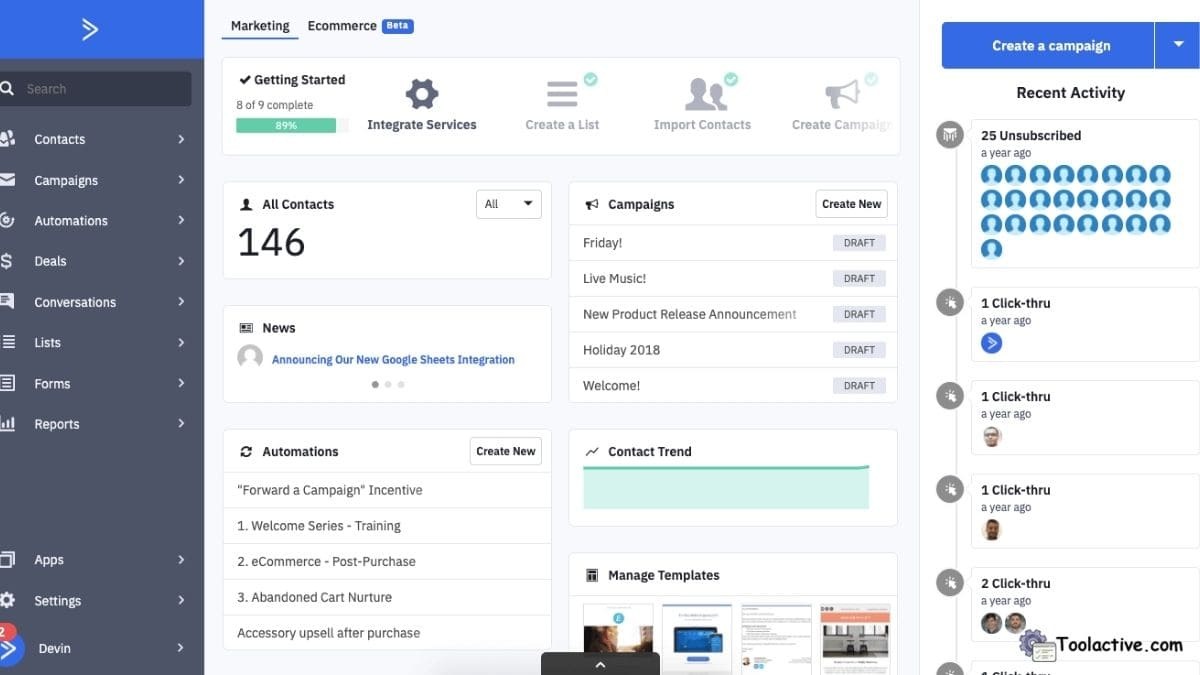The height and width of the screenshot is (675, 1200).
Task: Open the Google Sheets Integration announcement
Action: point(394,359)
